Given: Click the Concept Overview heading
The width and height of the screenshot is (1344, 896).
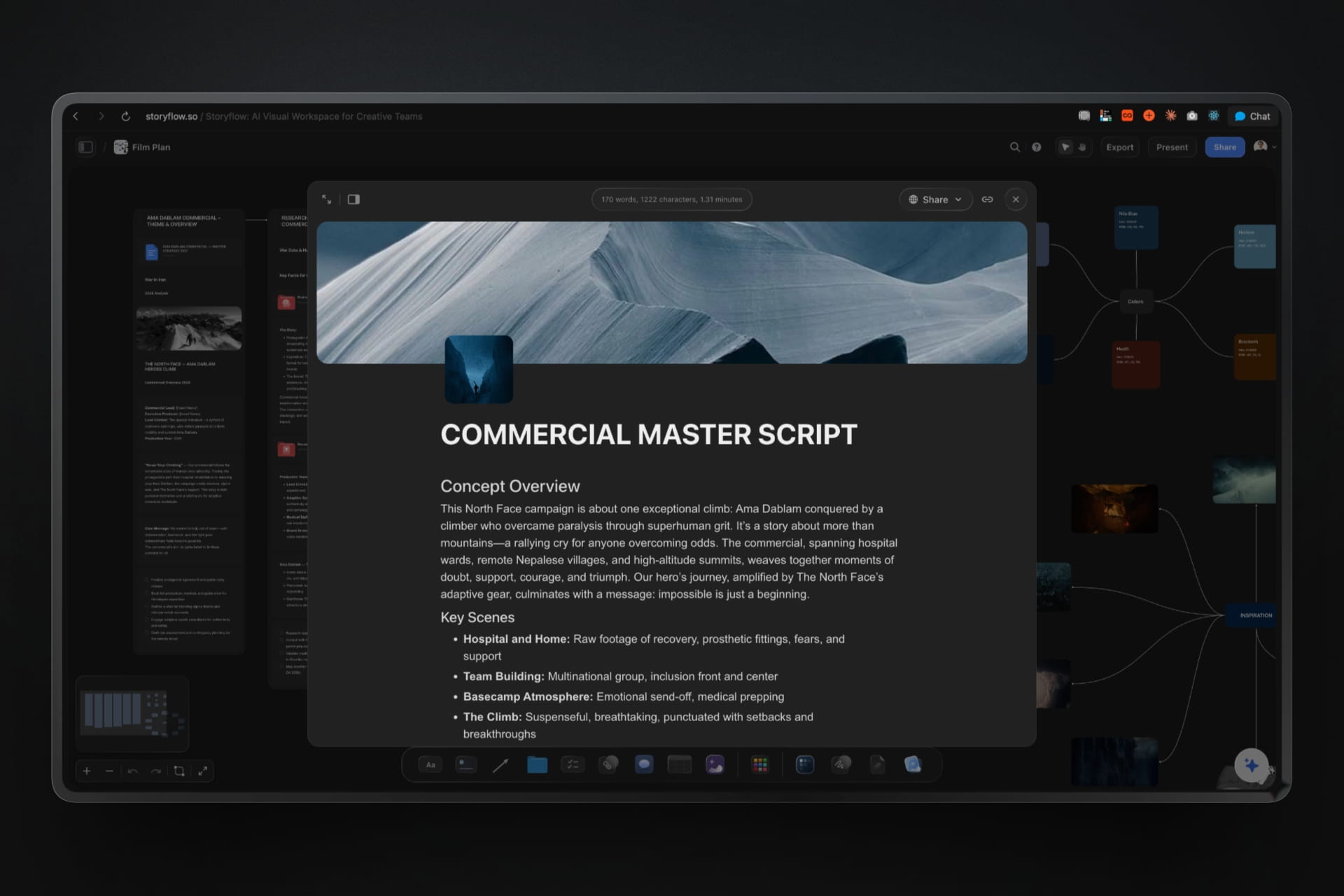Looking at the screenshot, I should pos(510,486).
